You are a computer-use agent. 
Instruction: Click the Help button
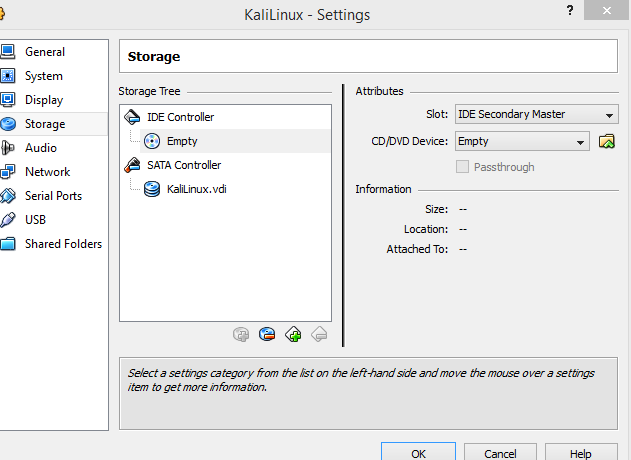pos(581,454)
